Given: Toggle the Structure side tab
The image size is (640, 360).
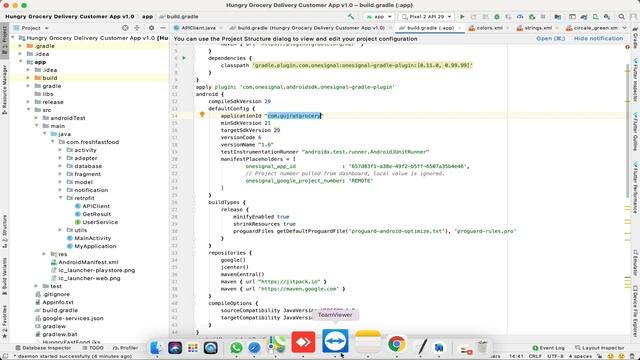Looking at the screenshot, I should pyautogui.click(x=4, y=232).
